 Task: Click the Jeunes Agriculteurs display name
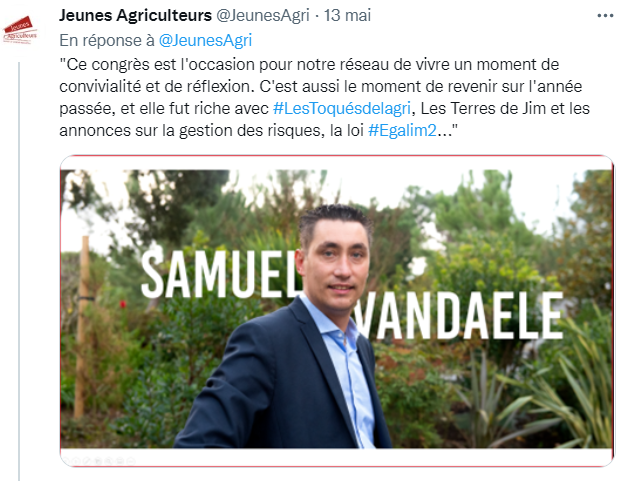[x=135, y=16]
